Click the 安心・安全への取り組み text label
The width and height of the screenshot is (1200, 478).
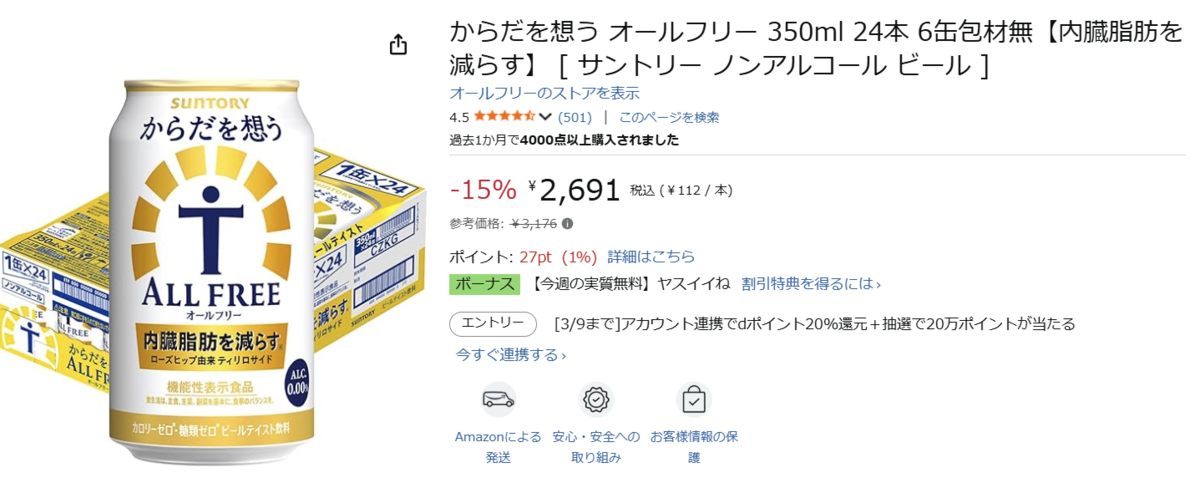coord(596,447)
